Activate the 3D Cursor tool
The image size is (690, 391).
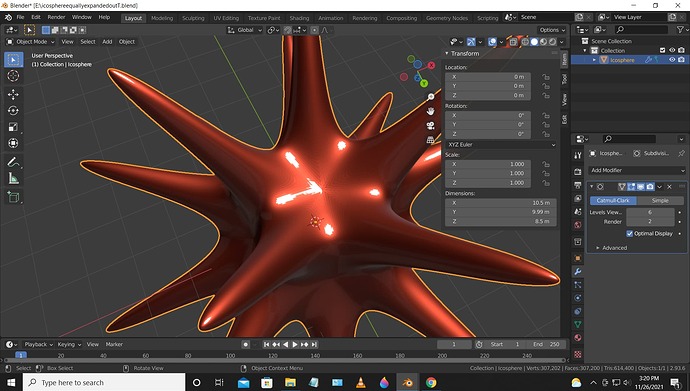coord(13,76)
